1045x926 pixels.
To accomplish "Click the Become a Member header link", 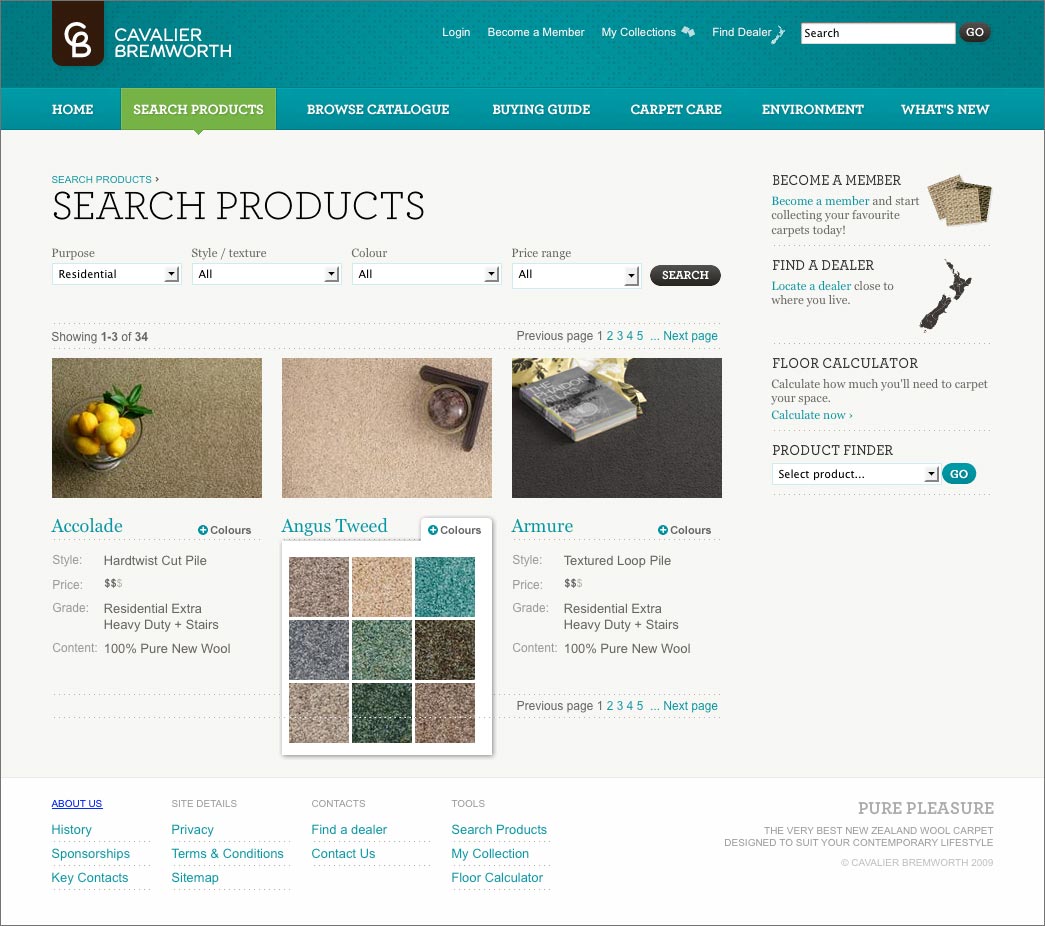I will point(536,32).
